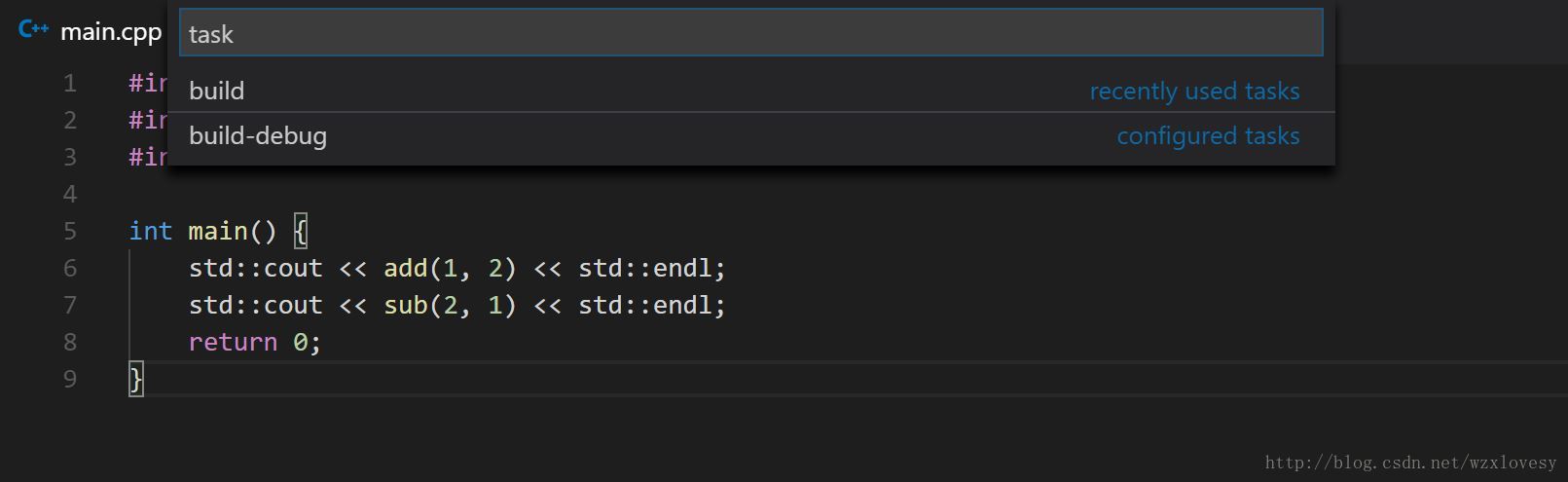Click the C++ file icon on main.cpp tab

pyautogui.click(x=33, y=29)
